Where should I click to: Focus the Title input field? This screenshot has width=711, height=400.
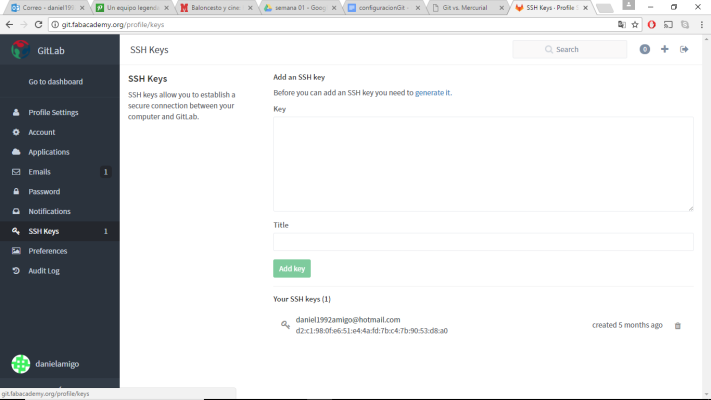click(483, 242)
